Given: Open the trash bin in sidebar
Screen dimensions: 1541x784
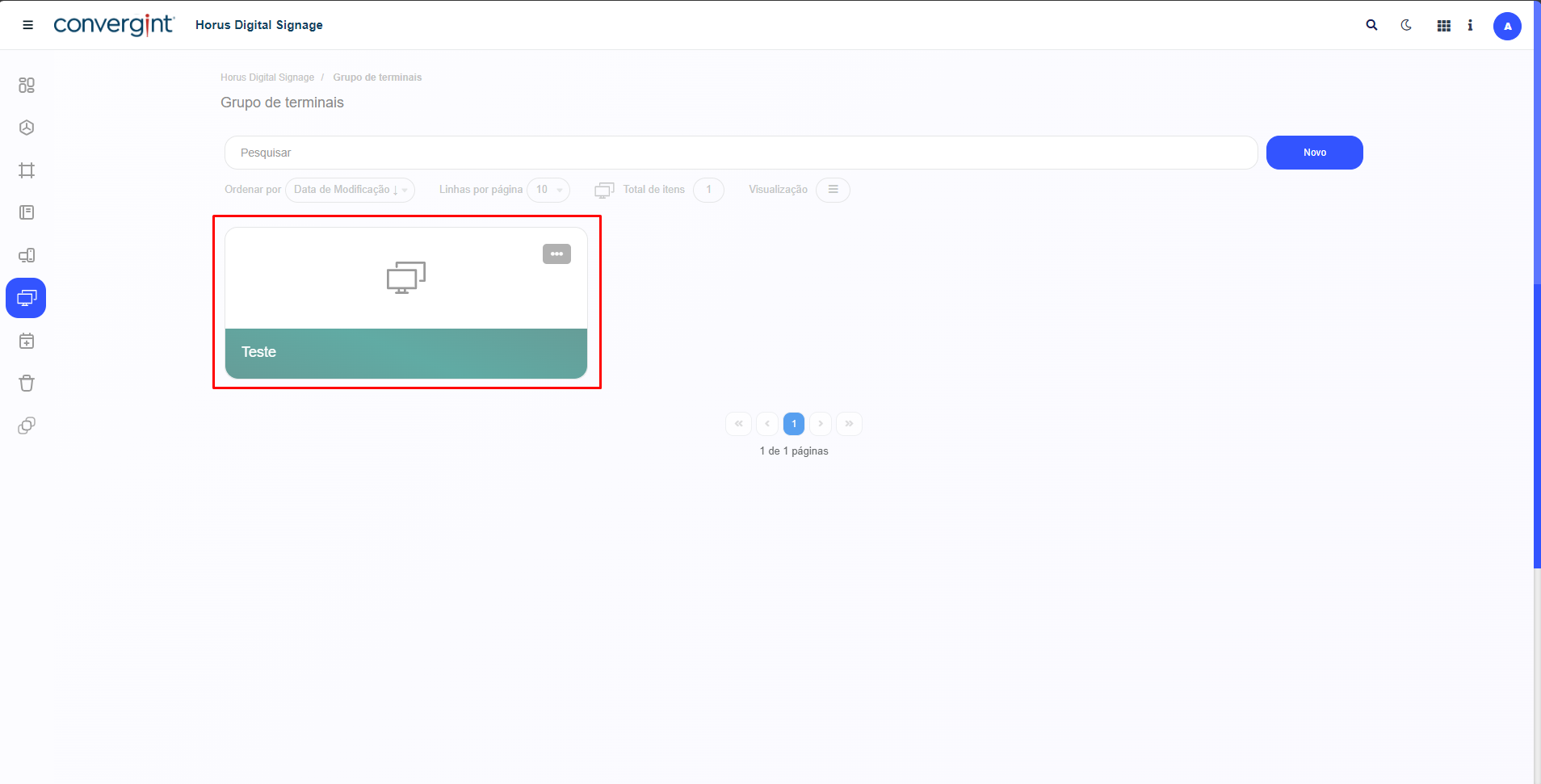Looking at the screenshot, I should point(27,383).
